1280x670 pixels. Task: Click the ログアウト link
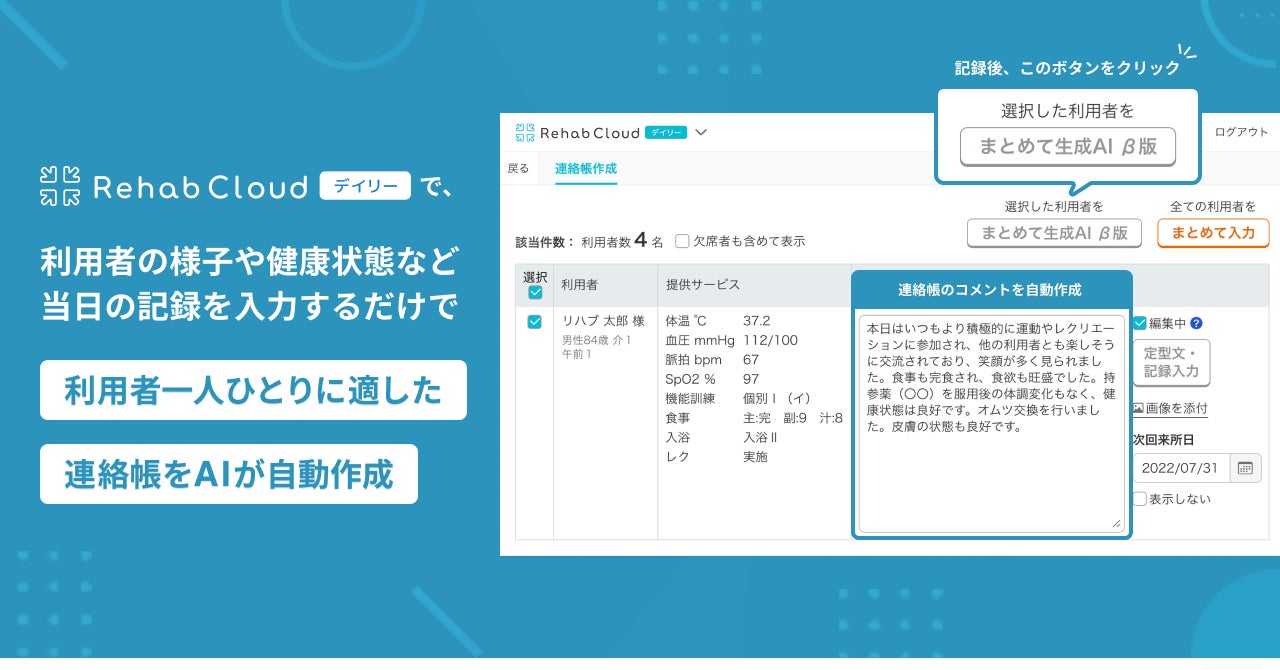1241,132
